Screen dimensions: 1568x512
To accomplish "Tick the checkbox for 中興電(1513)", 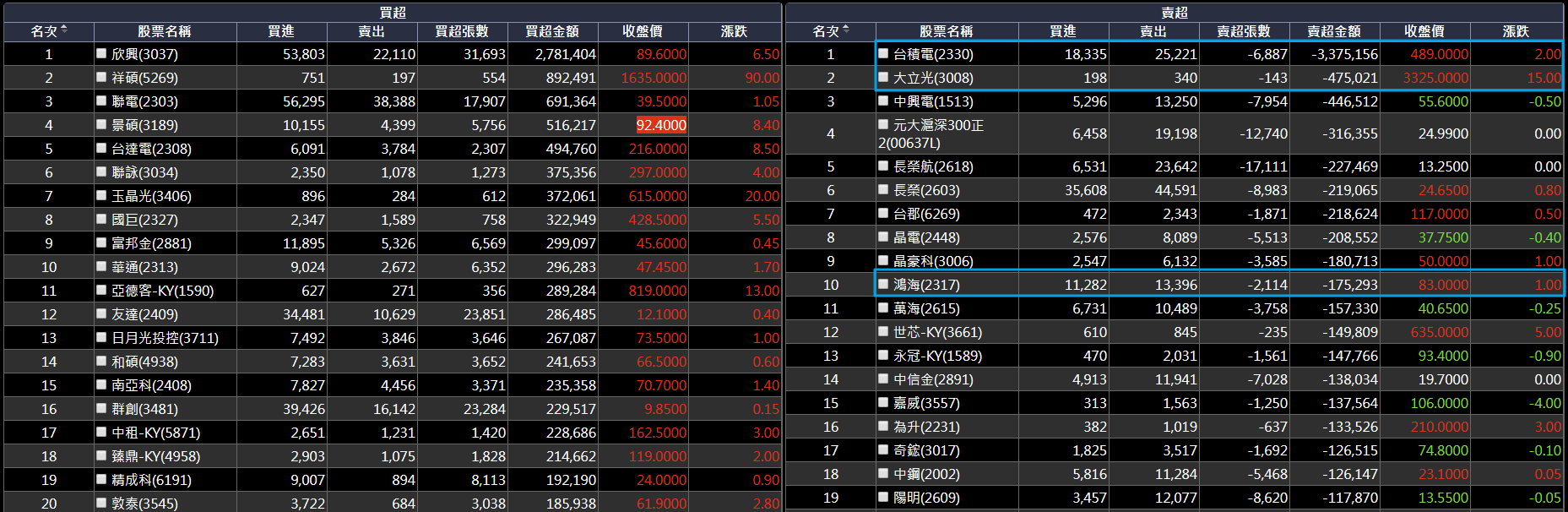I will point(883,101).
